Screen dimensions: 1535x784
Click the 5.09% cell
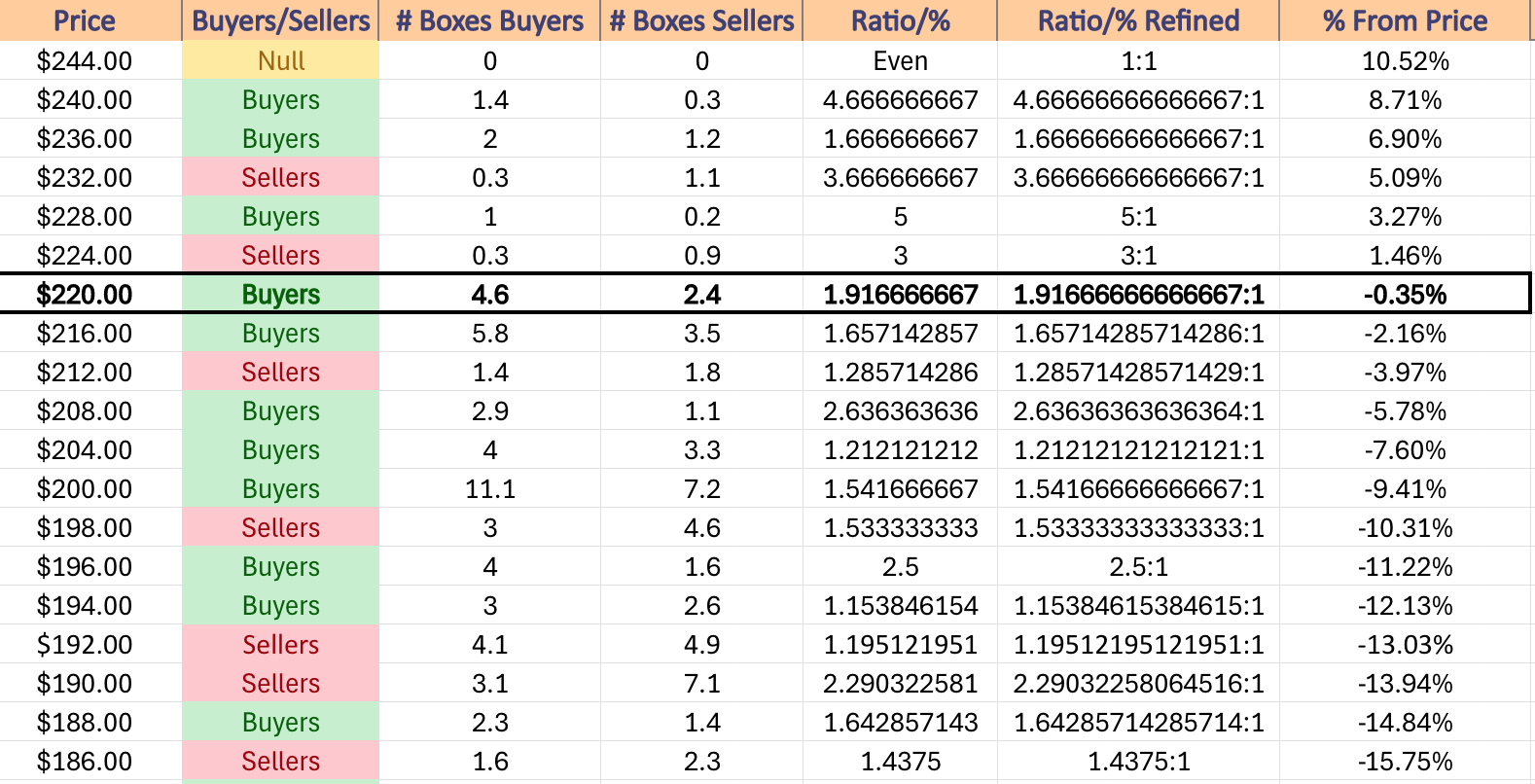tap(1406, 178)
